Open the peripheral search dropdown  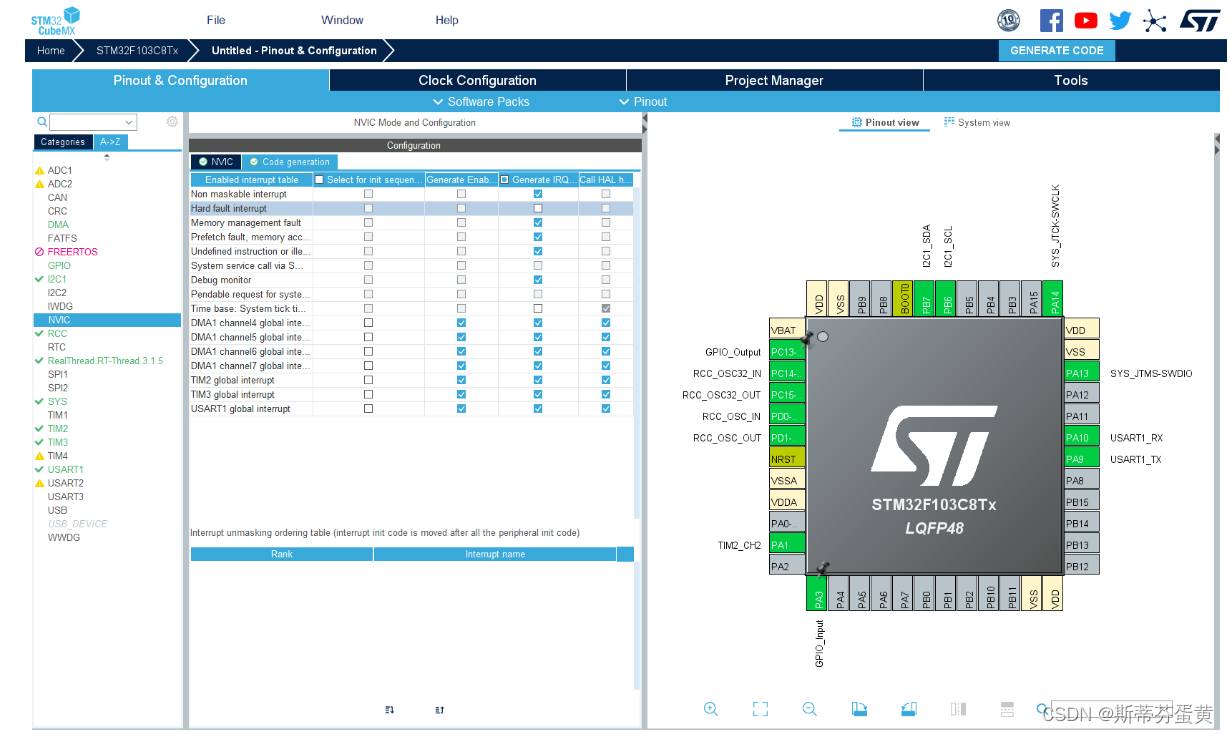point(130,122)
